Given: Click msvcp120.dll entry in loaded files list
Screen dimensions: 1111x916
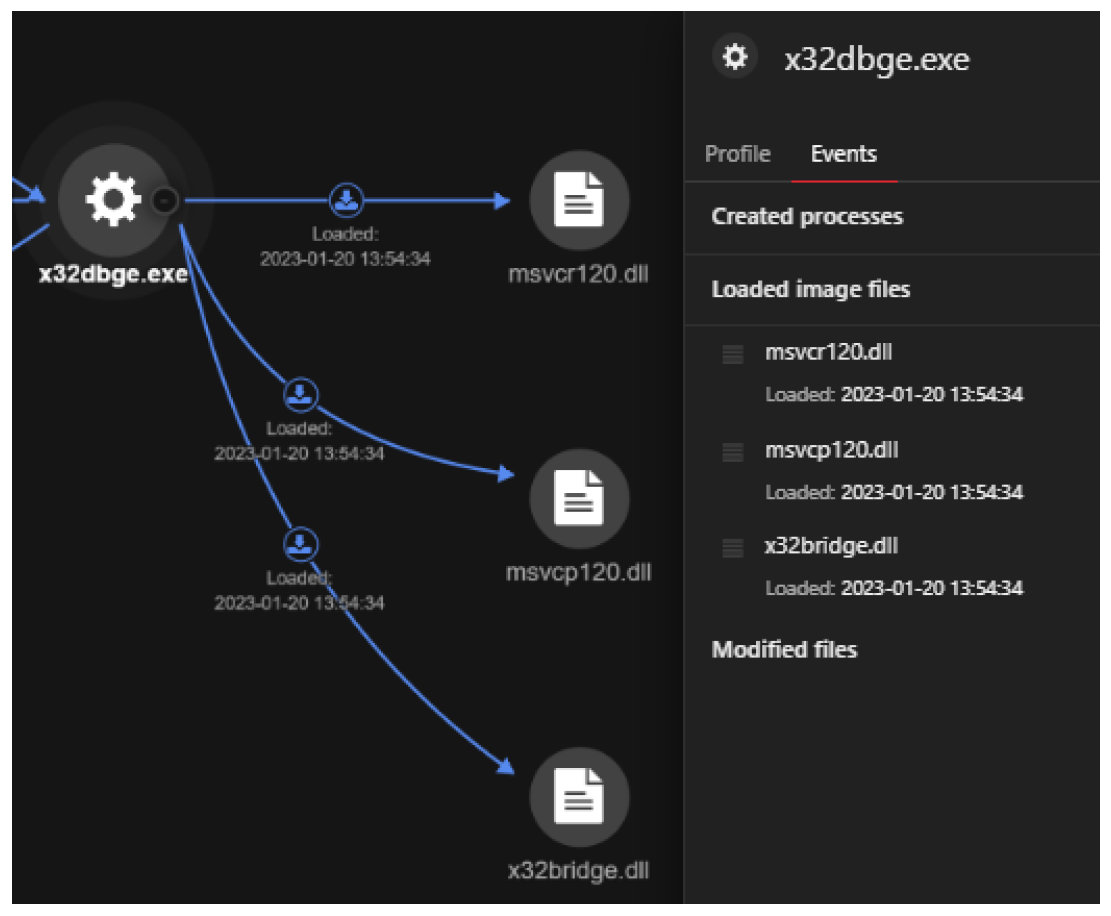Looking at the screenshot, I should pyautogui.click(x=831, y=451).
